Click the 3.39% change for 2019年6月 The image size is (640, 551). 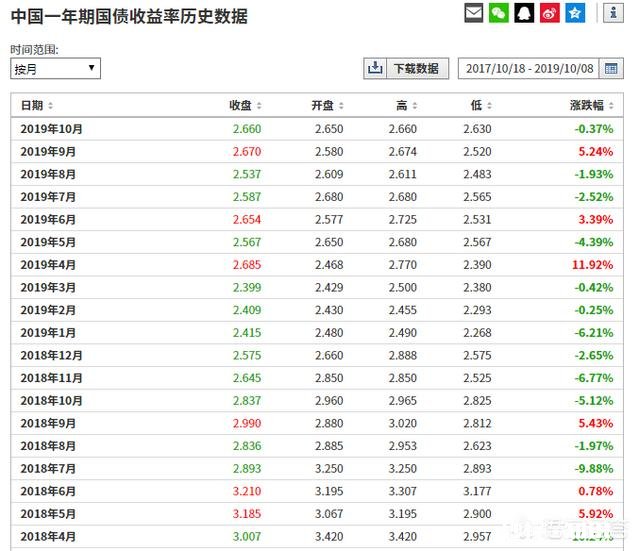click(x=596, y=220)
